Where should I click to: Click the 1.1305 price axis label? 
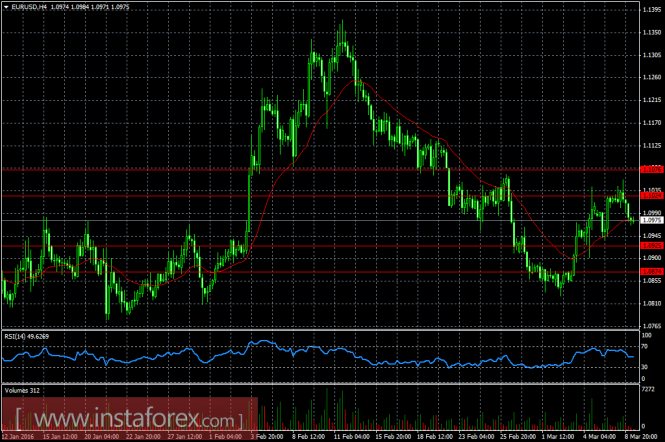(652, 55)
